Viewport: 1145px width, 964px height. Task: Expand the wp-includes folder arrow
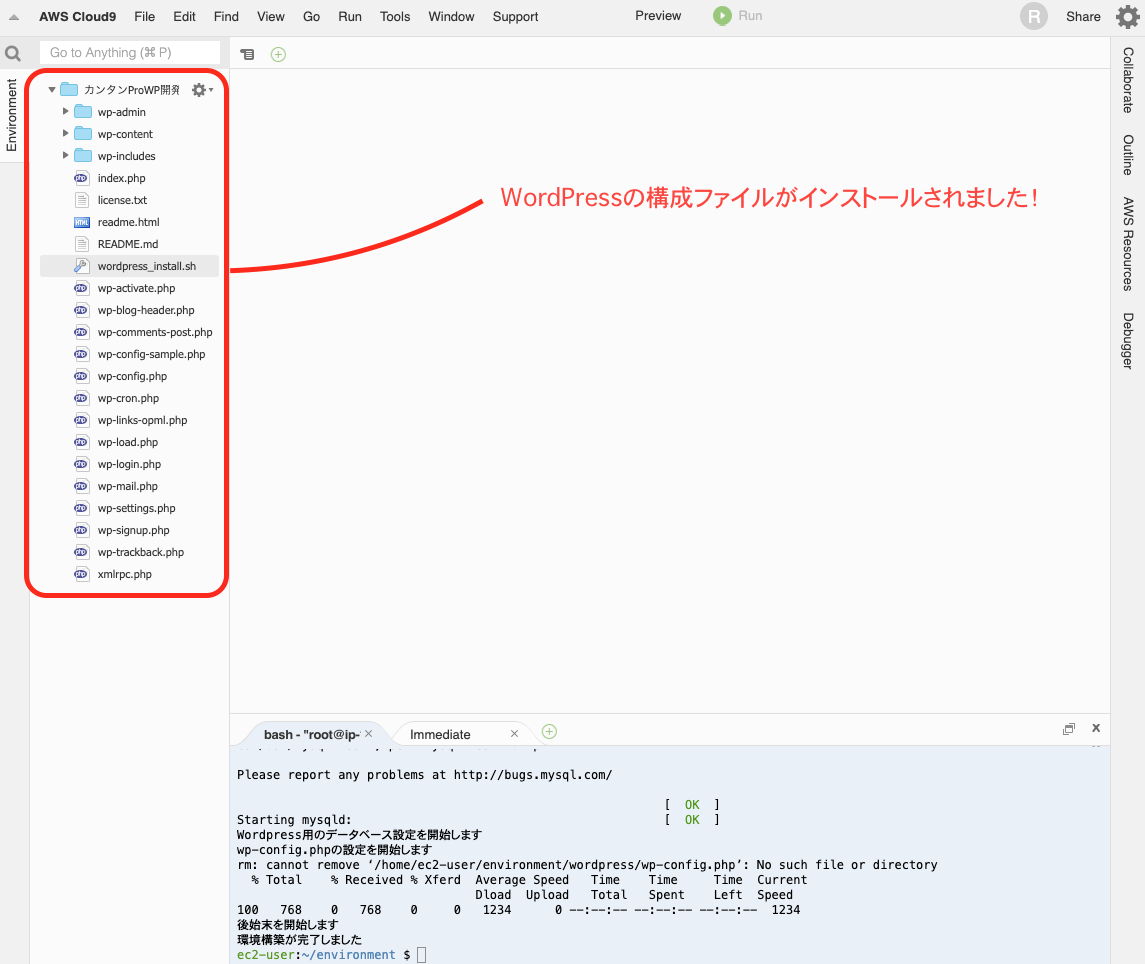tap(66, 156)
